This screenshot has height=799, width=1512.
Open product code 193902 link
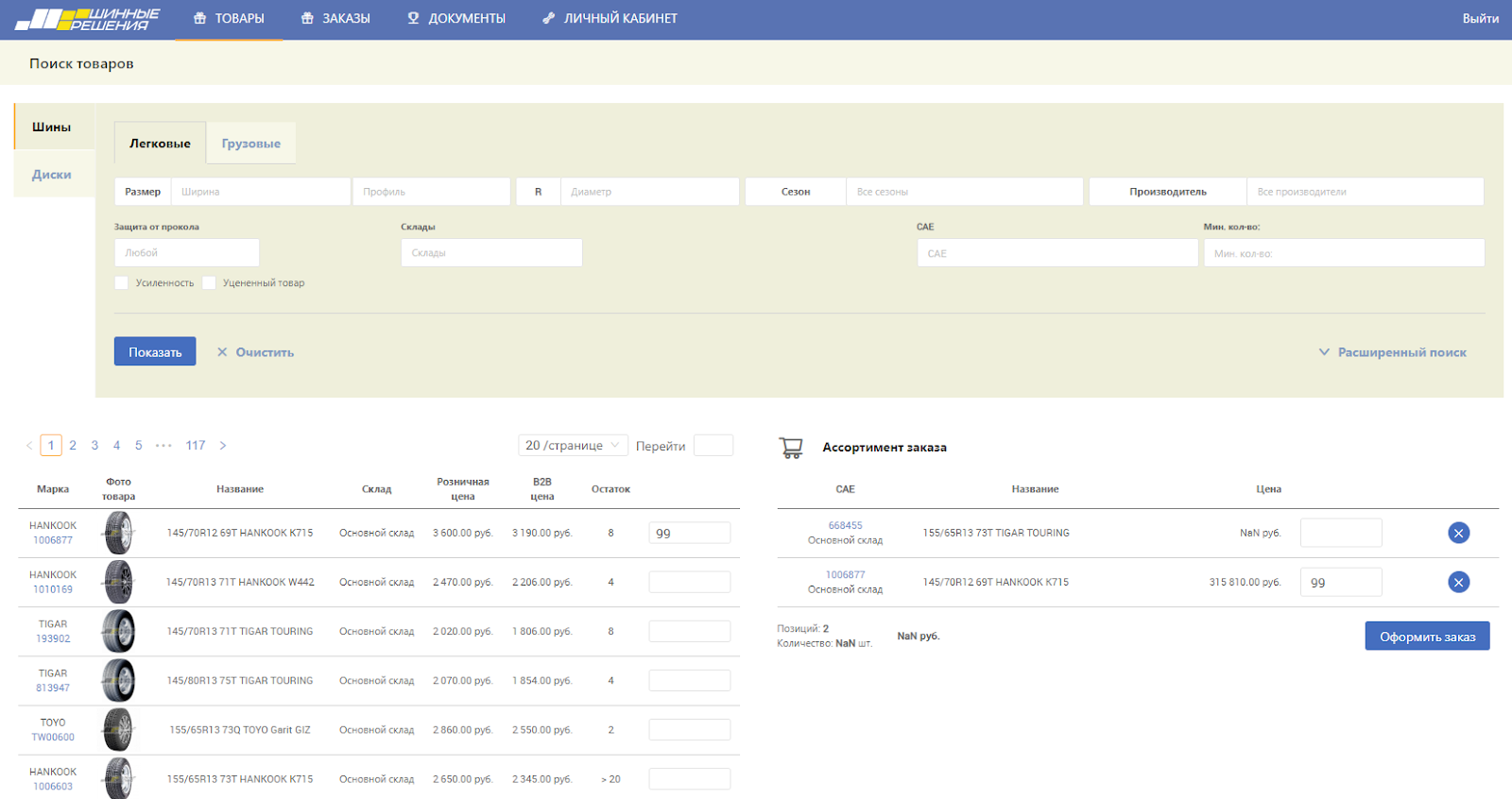click(53, 638)
